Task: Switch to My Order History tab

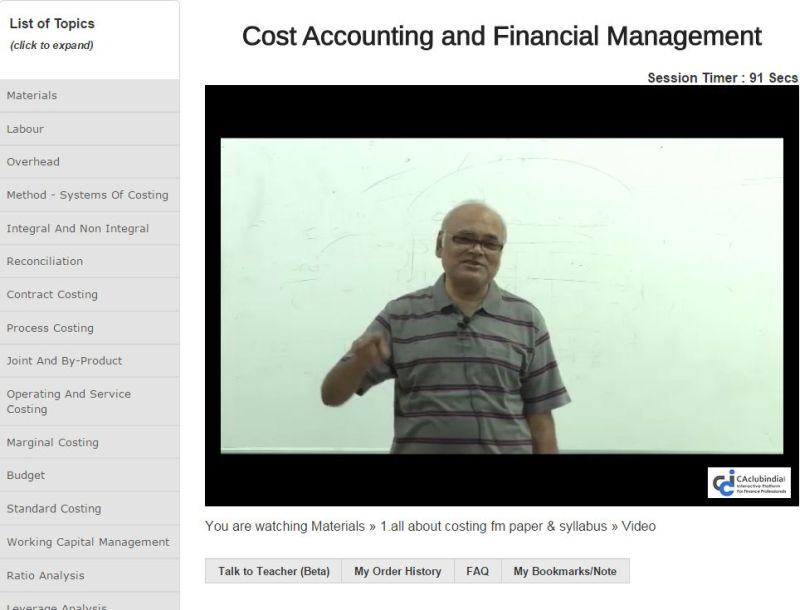Action: click(x=397, y=571)
